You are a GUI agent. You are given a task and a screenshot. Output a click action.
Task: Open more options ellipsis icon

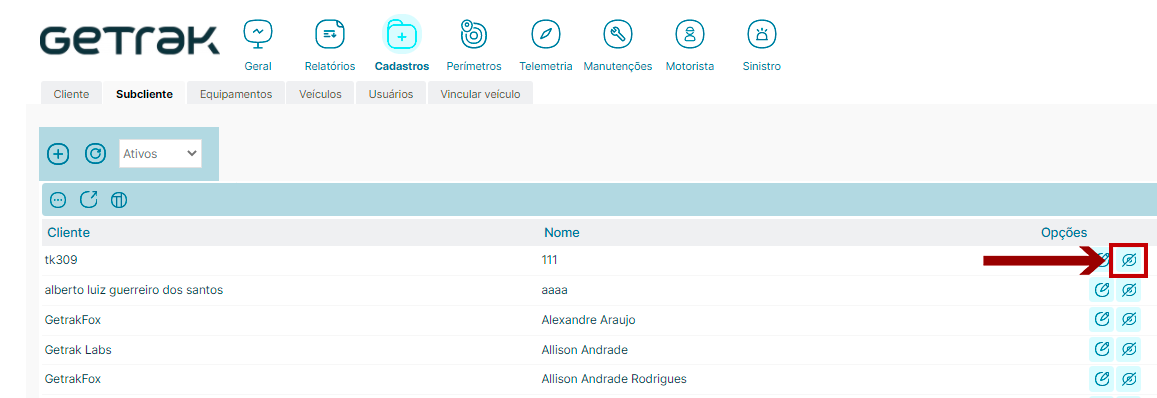tap(58, 199)
